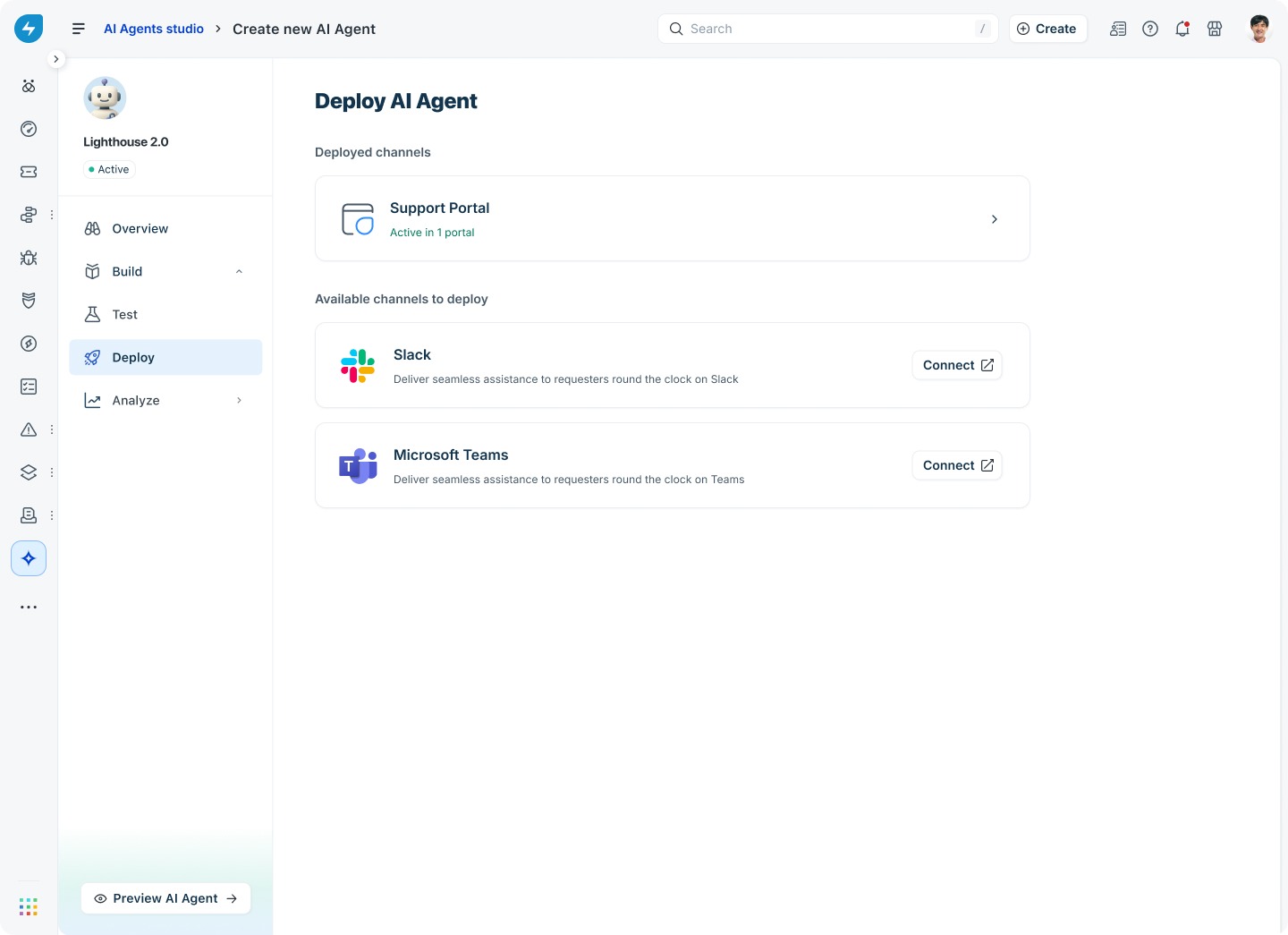Click the AI sparkle icon in sidebar
Viewport: 1288px width, 935px height.
(29, 558)
